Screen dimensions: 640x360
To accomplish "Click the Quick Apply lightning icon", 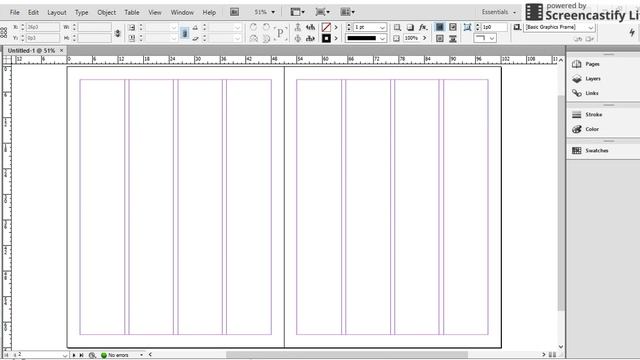I will tap(632, 32).
